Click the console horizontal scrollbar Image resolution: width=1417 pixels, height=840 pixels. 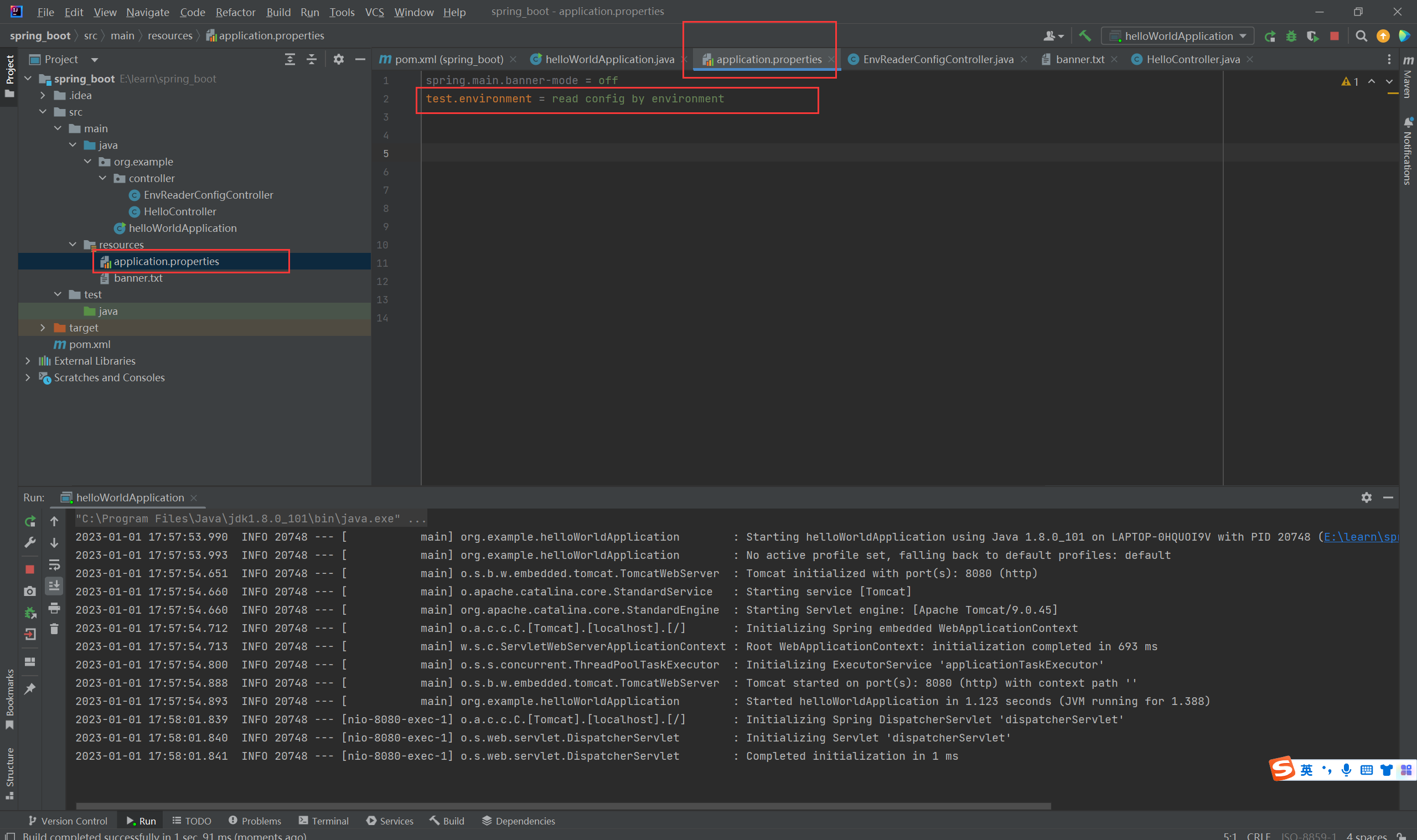click(x=563, y=806)
